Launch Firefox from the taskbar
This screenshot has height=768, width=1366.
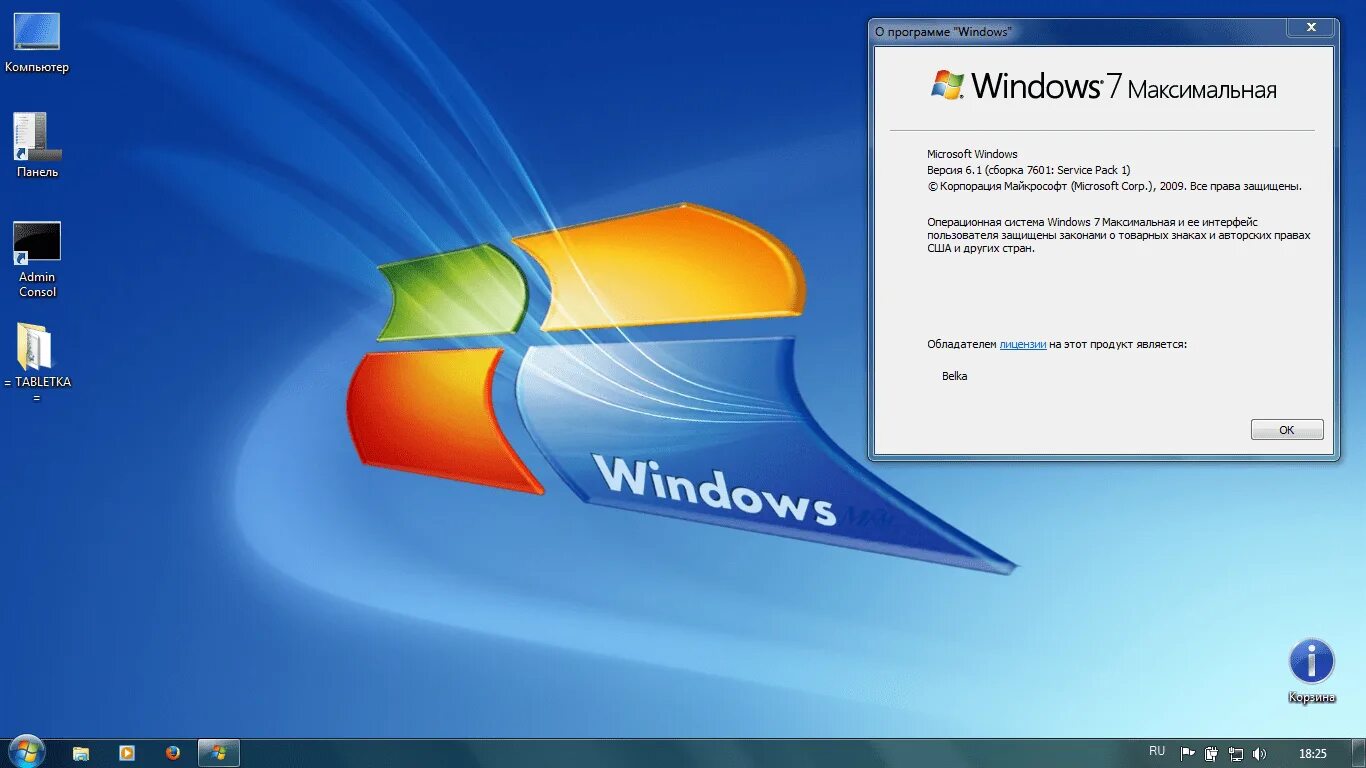pos(173,753)
